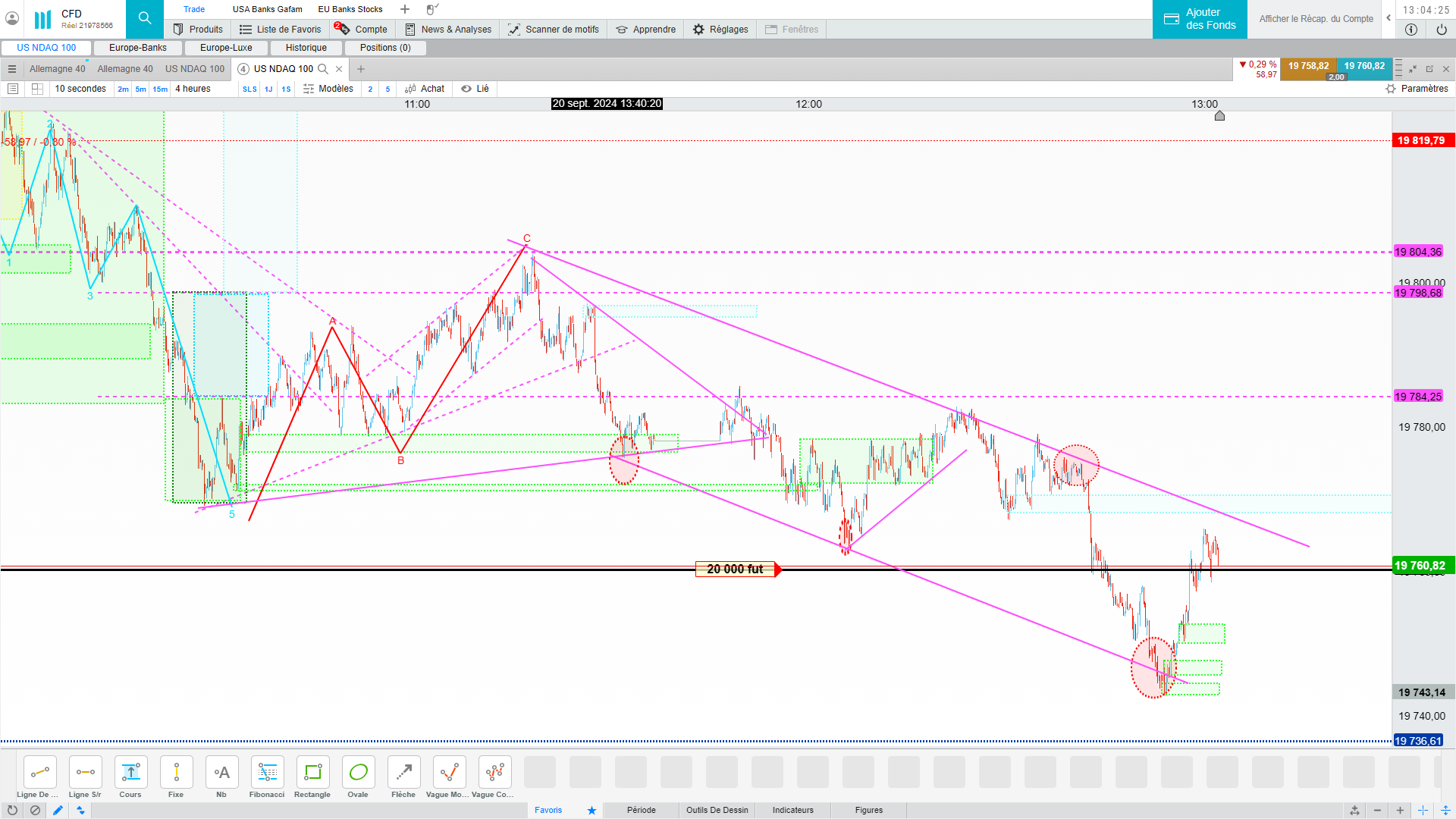Open the Modèles templates dropdown

tap(328, 89)
